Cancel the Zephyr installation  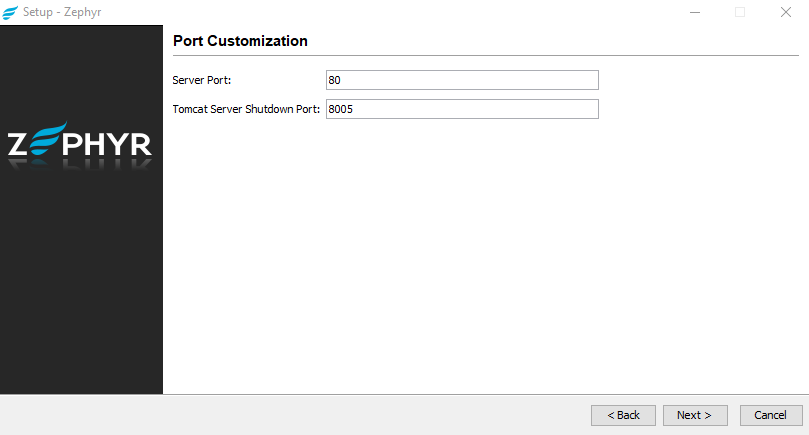tap(770, 415)
